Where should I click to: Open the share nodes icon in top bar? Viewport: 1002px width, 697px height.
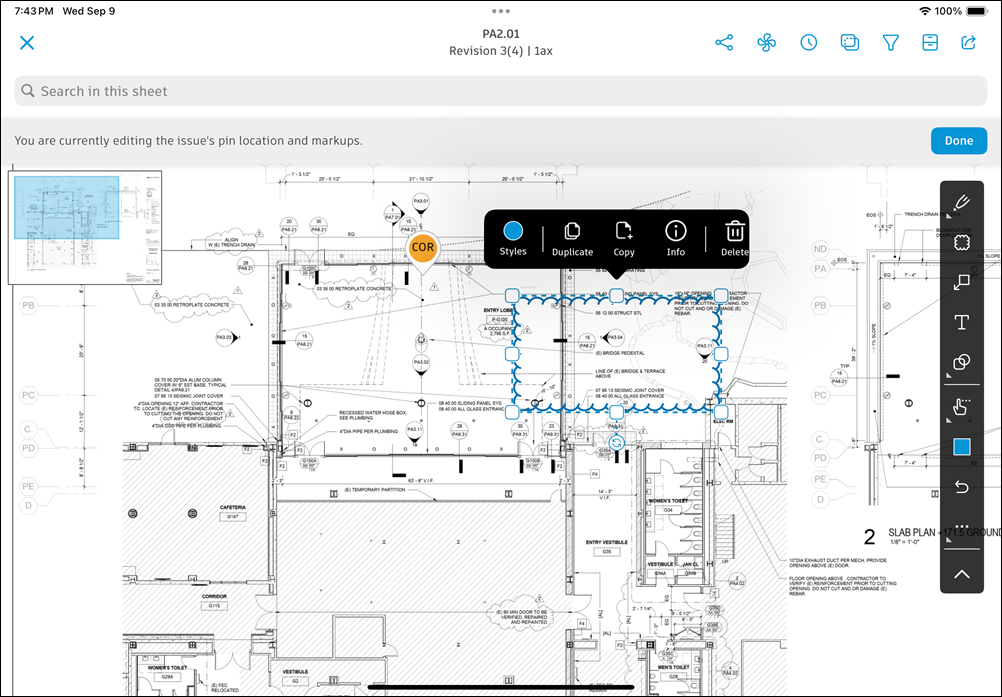pos(724,43)
